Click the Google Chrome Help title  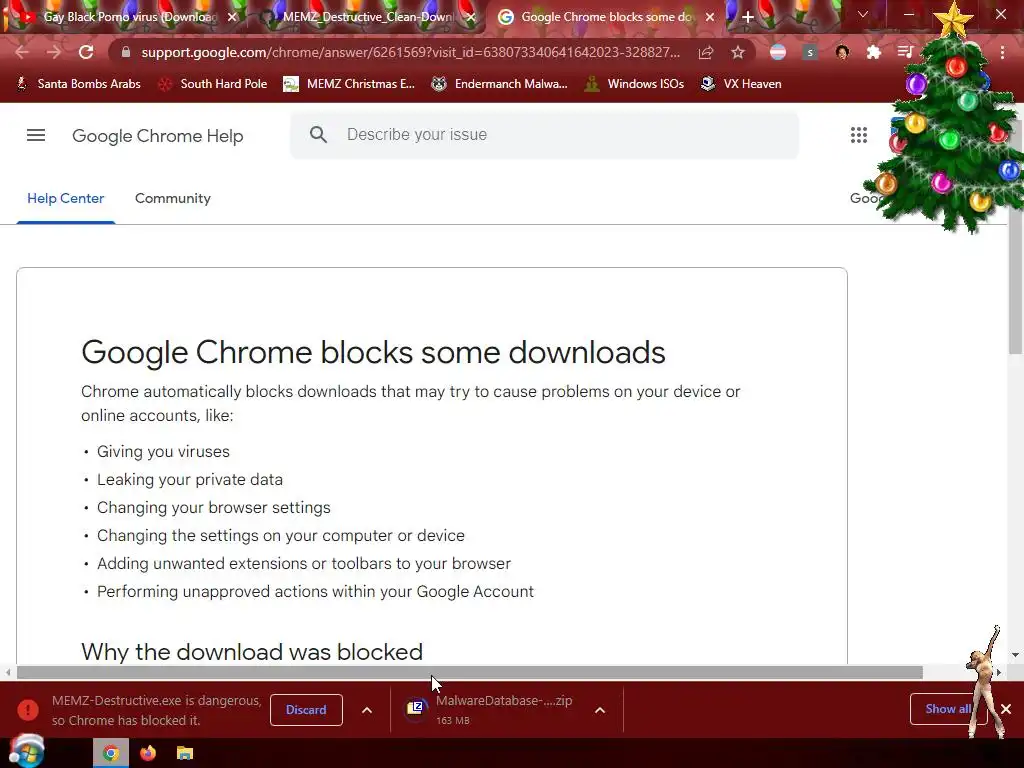click(x=157, y=136)
